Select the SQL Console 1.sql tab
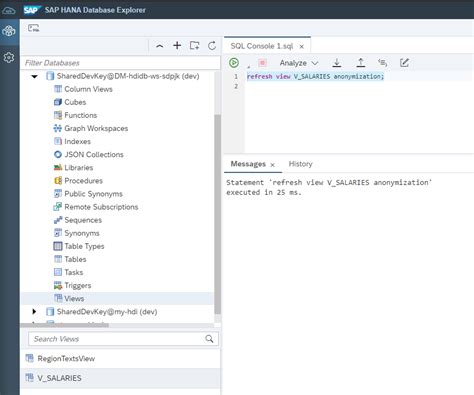The width and height of the screenshot is (474, 395). [x=262, y=46]
